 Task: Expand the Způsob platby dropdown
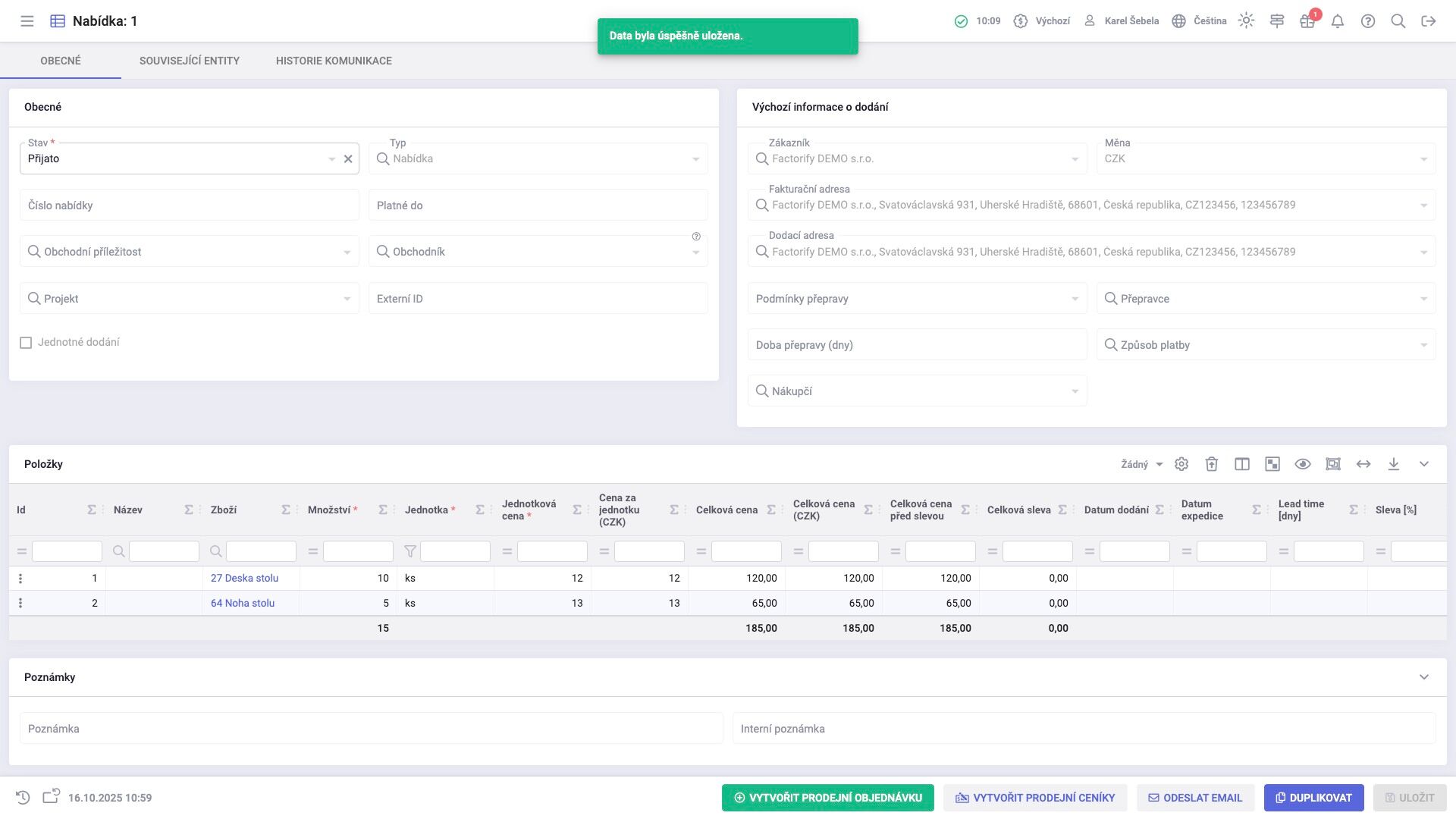[1423, 345]
